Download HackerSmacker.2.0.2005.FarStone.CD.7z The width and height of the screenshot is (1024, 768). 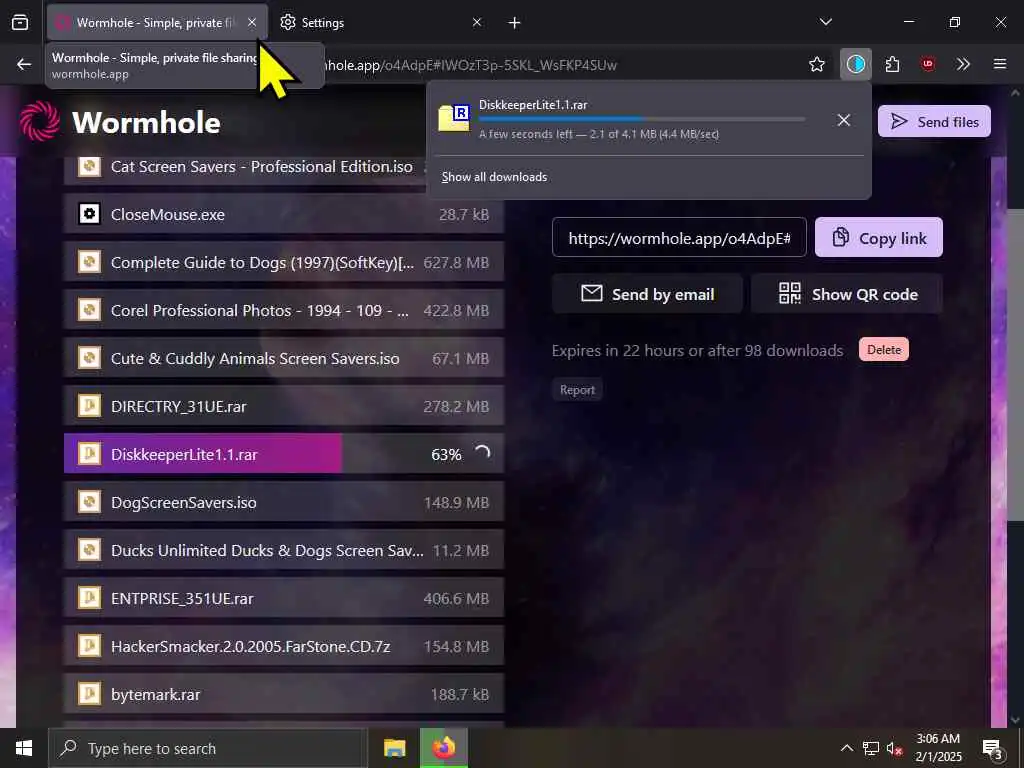(x=284, y=647)
